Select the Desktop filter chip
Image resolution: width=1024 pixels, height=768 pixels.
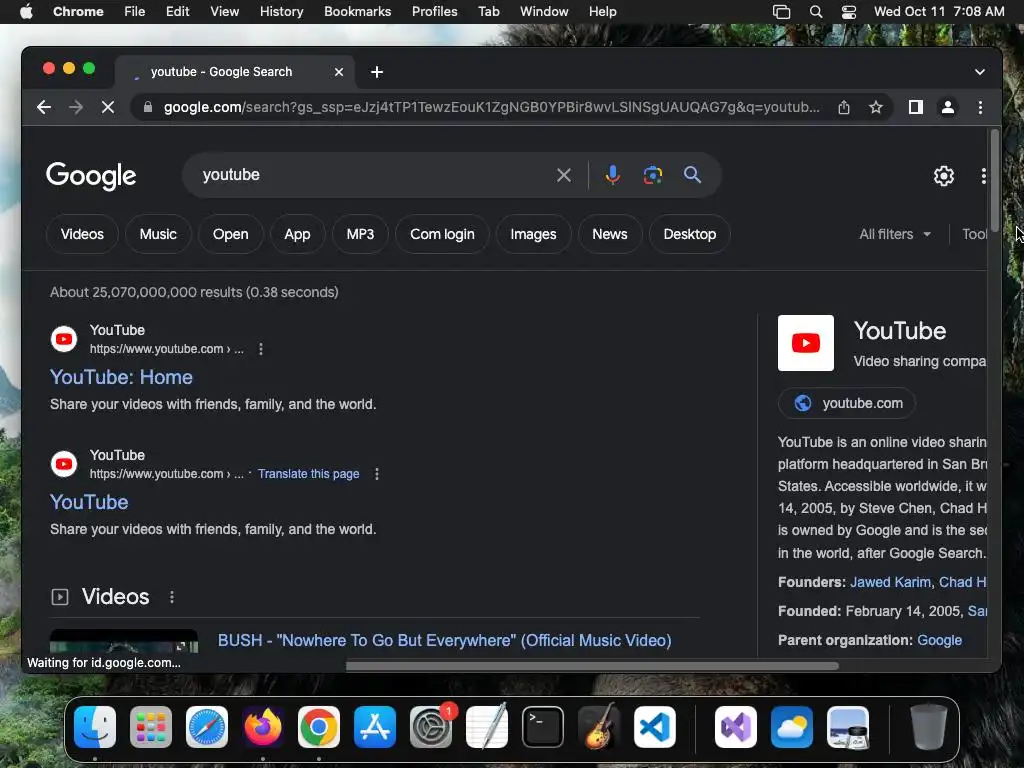[690, 234]
